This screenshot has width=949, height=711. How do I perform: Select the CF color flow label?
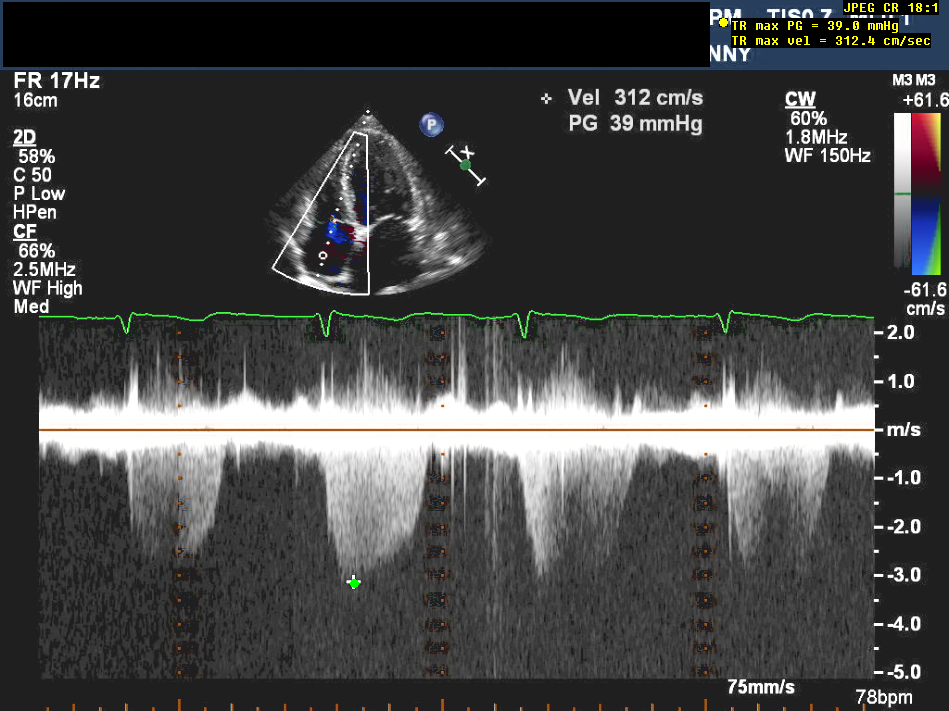pos(25,232)
